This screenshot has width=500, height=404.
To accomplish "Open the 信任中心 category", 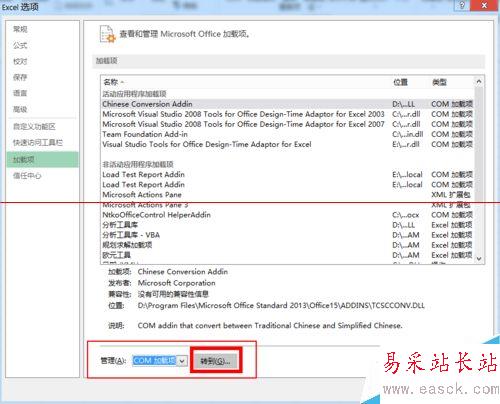I will pos(27,175).
